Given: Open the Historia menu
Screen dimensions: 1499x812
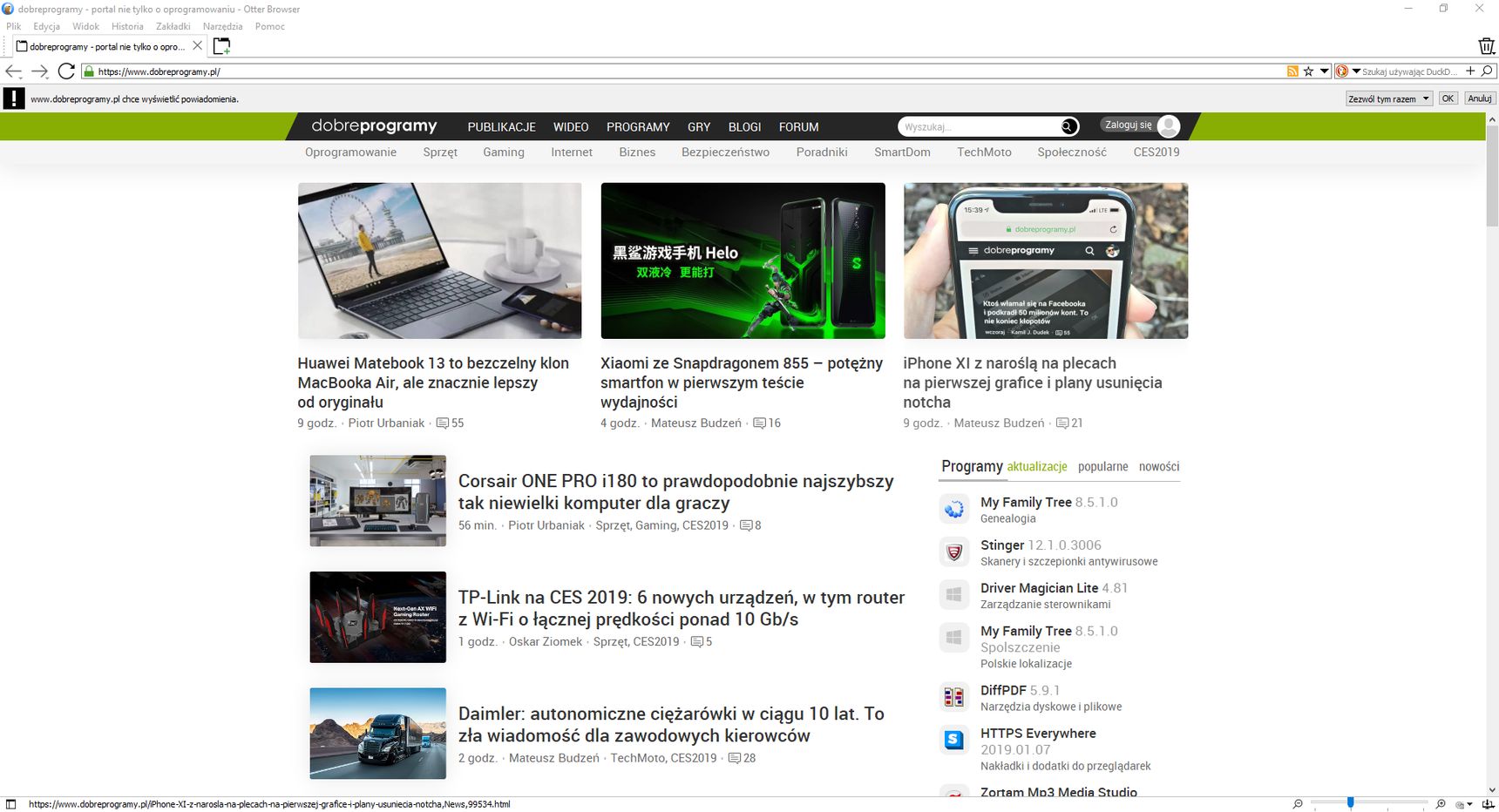Looking at the screenshot, I should pyautogui.click(x=127, y=26).
